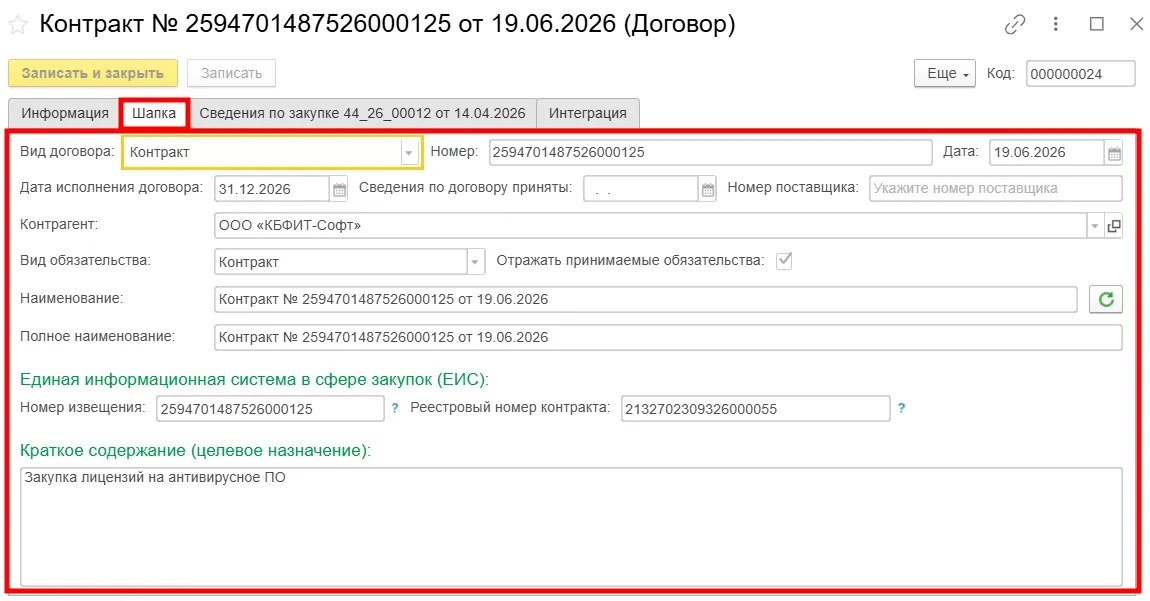The height and width of the screenshot is (601, 1150).
Task: Click the Дата исполнения договора value 31.12.2026
Action: (271, 189)
